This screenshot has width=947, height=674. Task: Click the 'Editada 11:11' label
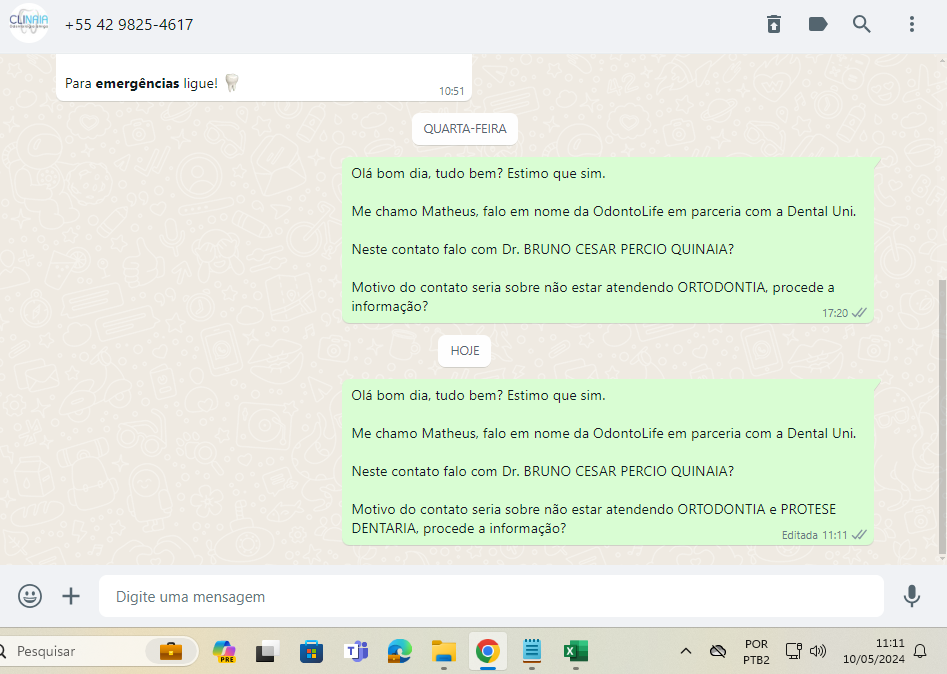pyautogui.click(x=814, y=535)
